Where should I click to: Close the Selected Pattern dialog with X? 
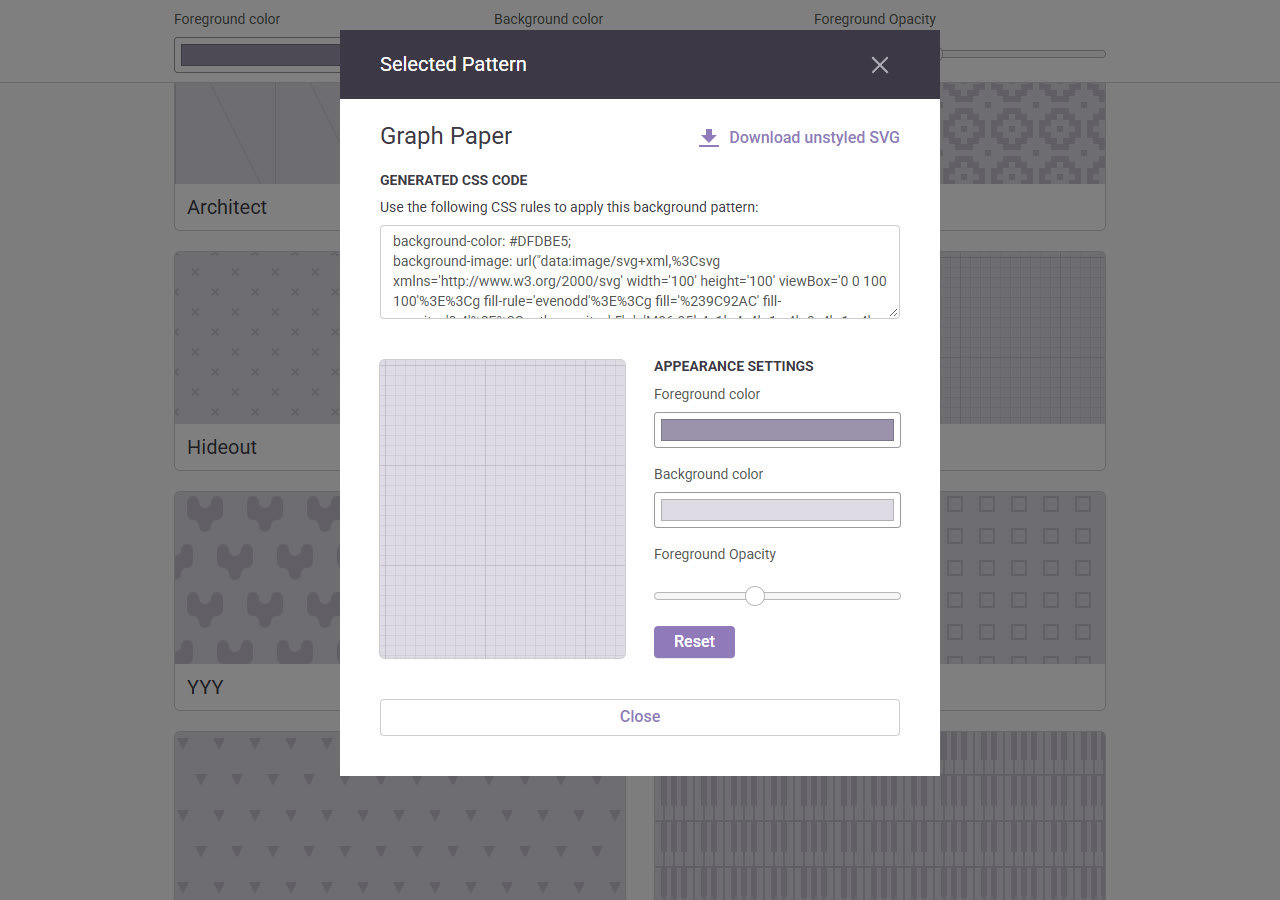click(880, 65)
